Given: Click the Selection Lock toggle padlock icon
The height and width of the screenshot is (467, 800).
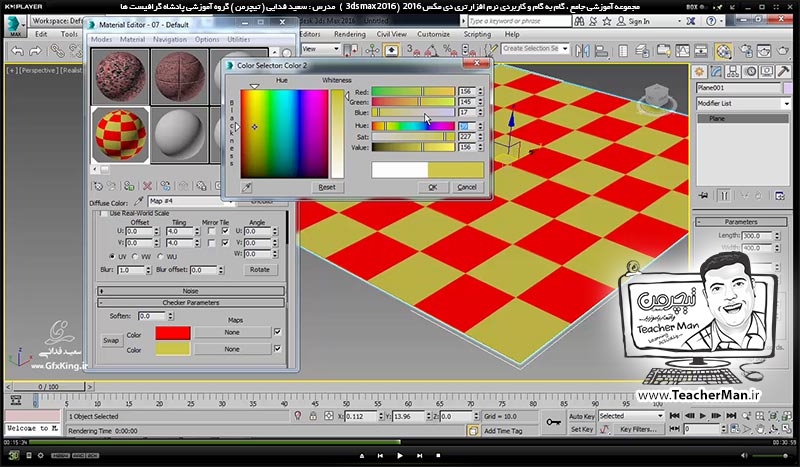Looking at the screenshot, I should 313,416.
